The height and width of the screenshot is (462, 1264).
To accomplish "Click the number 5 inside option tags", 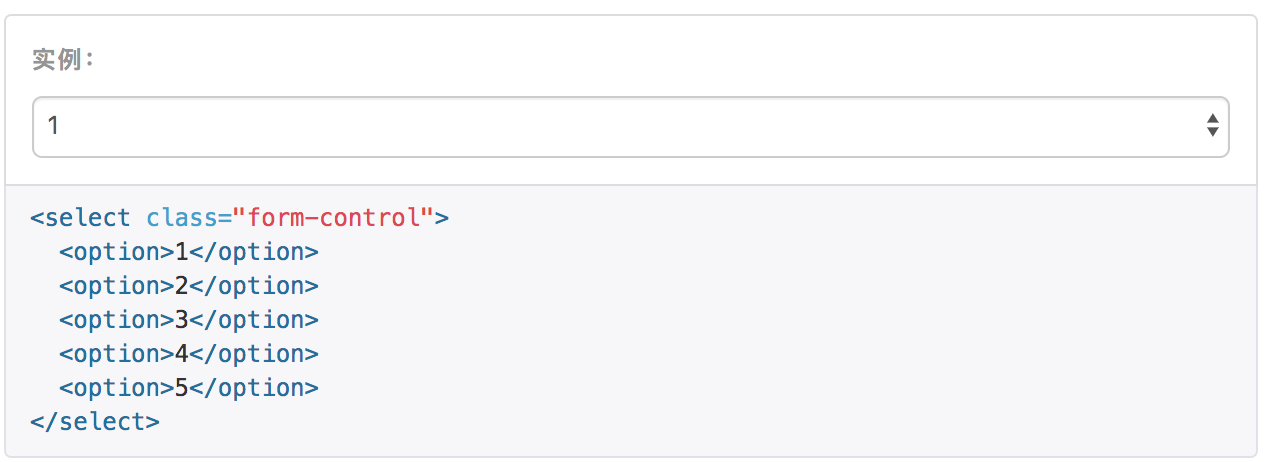I will 181,388.
